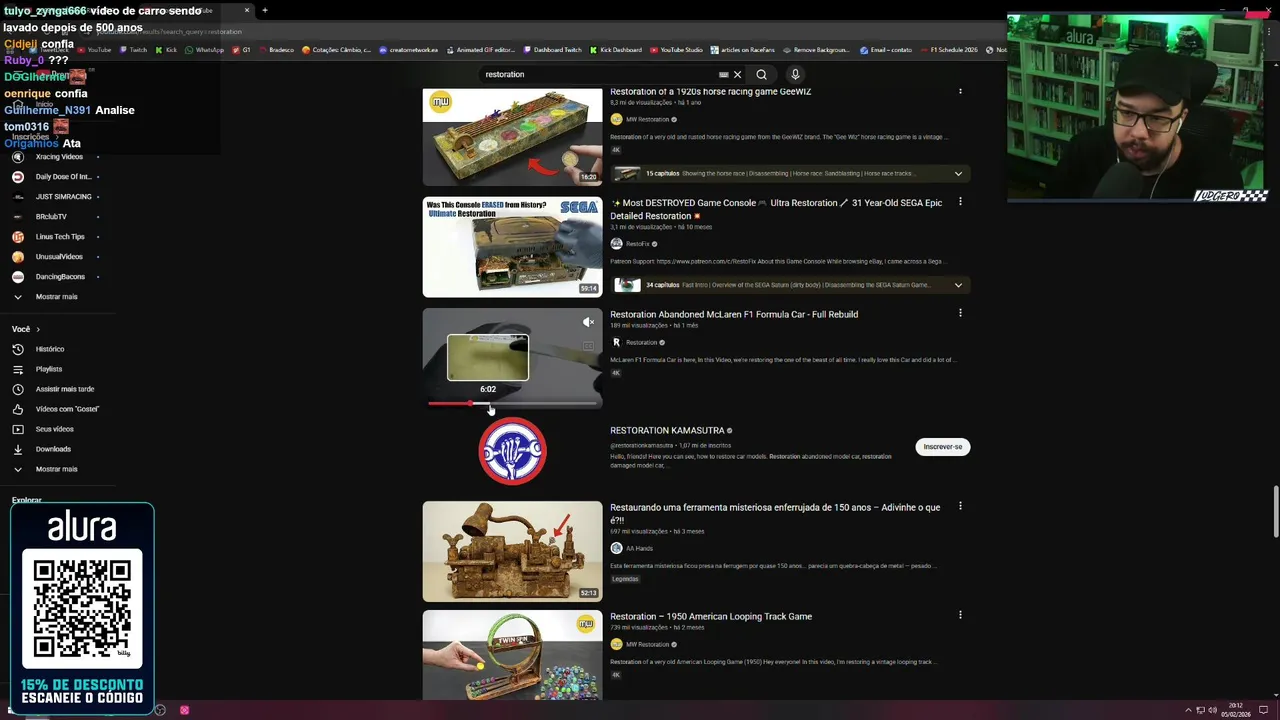Screen dimensions: 1280x720
Task: Open Playlists icon in sidebar
Action: click(17, 369)
